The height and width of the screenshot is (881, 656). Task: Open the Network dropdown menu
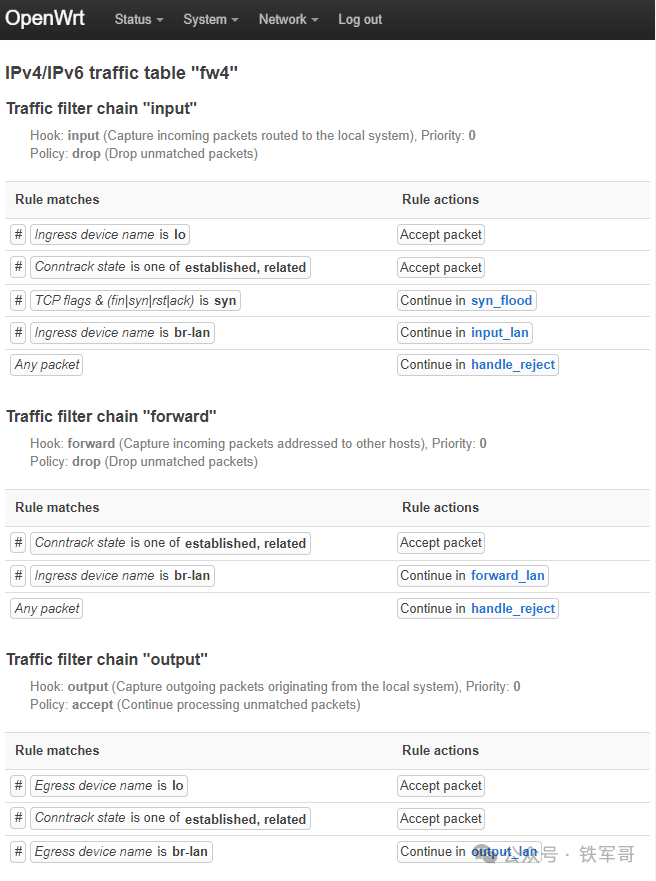[x=288, y=19]
